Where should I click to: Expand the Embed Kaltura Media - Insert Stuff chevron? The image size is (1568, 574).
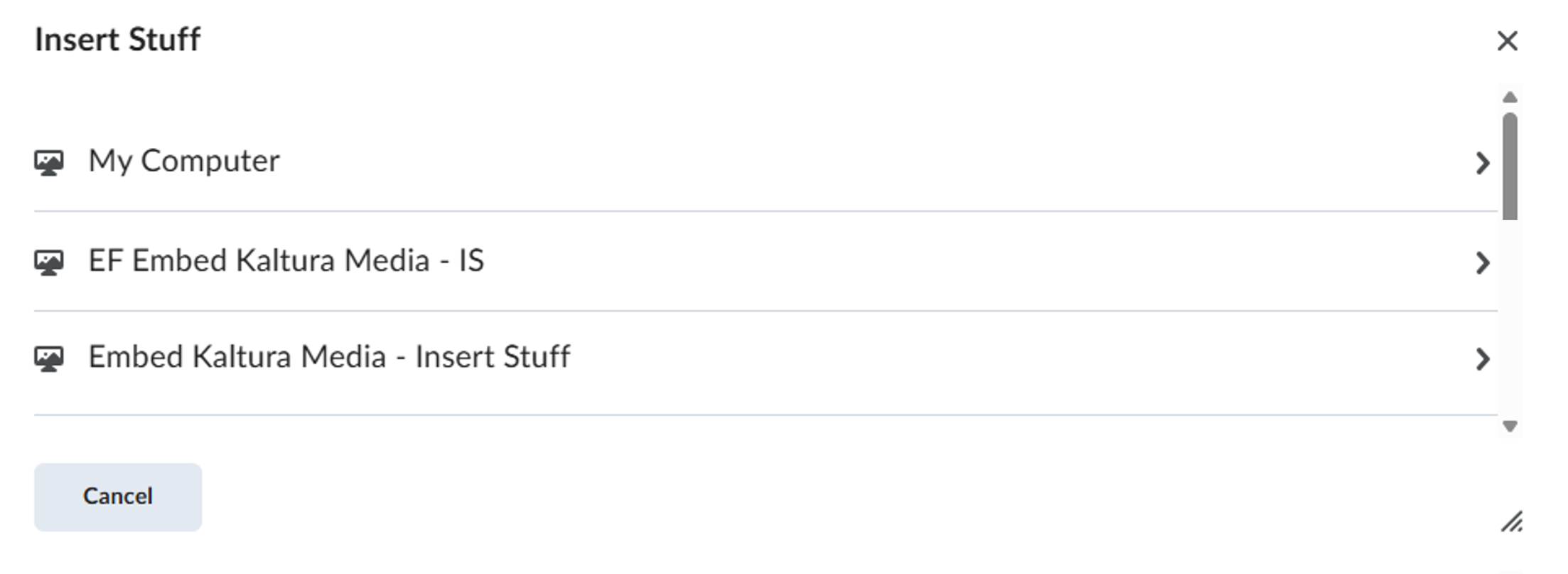coord(1482,359)
